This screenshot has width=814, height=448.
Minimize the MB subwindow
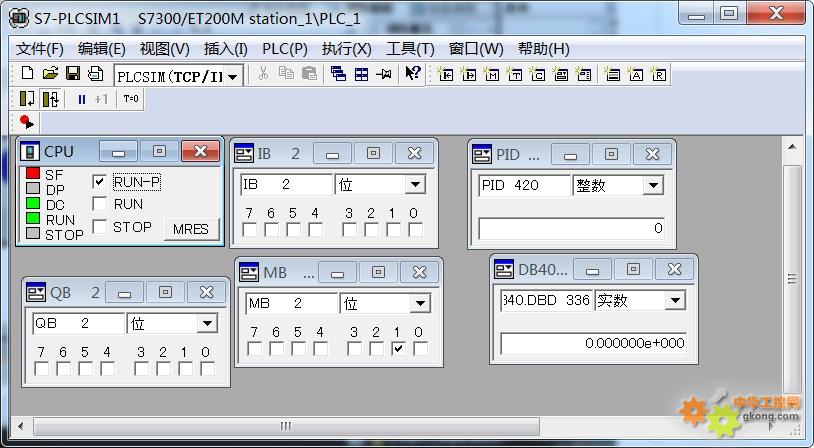click(x=337, y=273)
